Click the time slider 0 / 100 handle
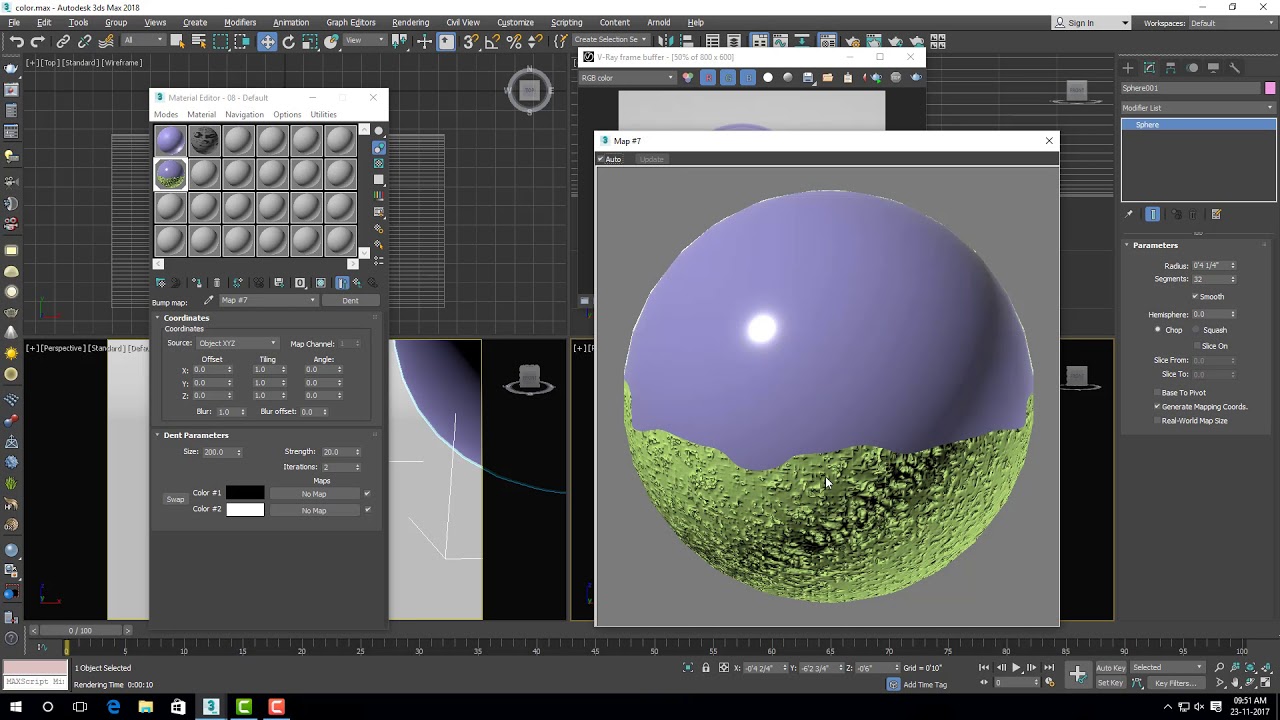The height and width of the screenshot is (720, 1280). tap(80, 630)
